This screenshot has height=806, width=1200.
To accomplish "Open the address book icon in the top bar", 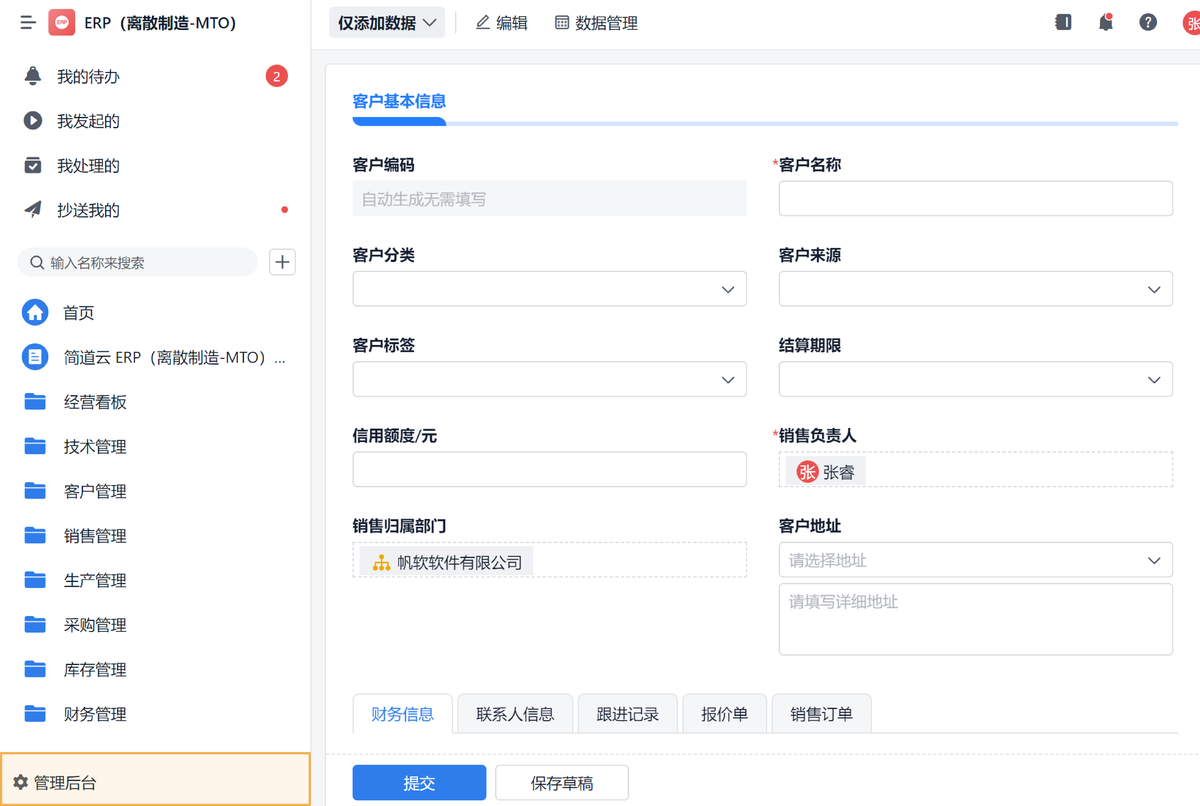I will coord(1063,22).
